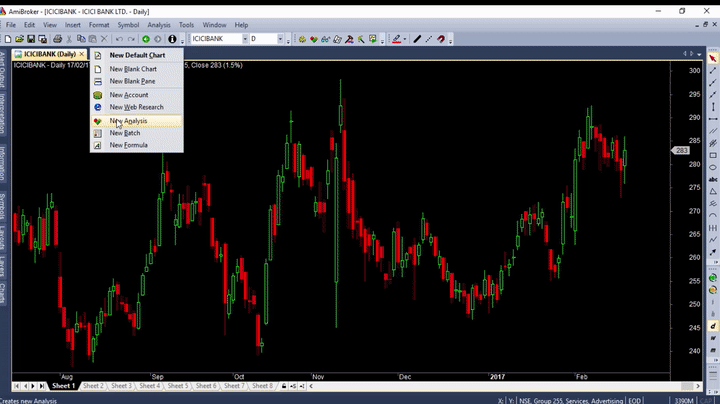720x404 pixels.
Task: Click the Print icon in toolbar
Action: (x=58, y=39)
